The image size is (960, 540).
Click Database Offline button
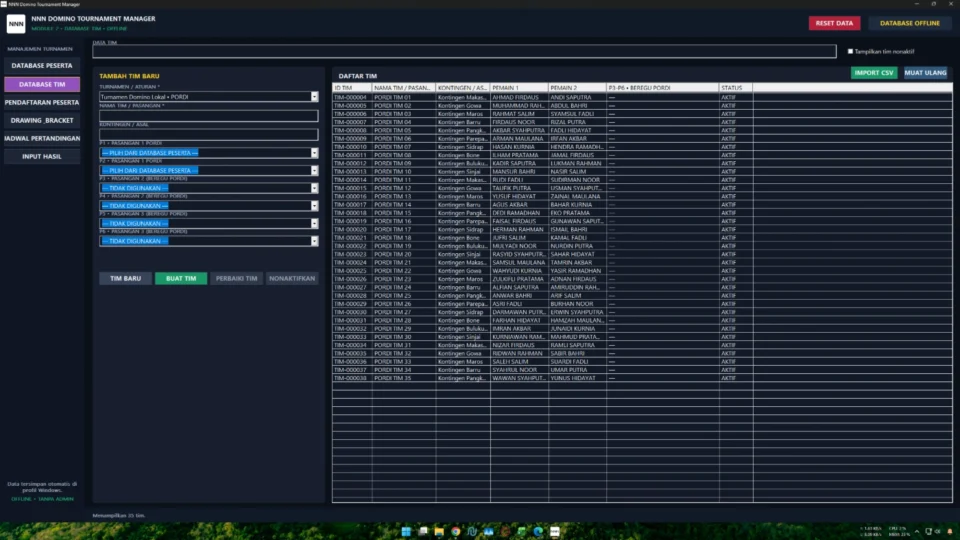pos(909,23)
